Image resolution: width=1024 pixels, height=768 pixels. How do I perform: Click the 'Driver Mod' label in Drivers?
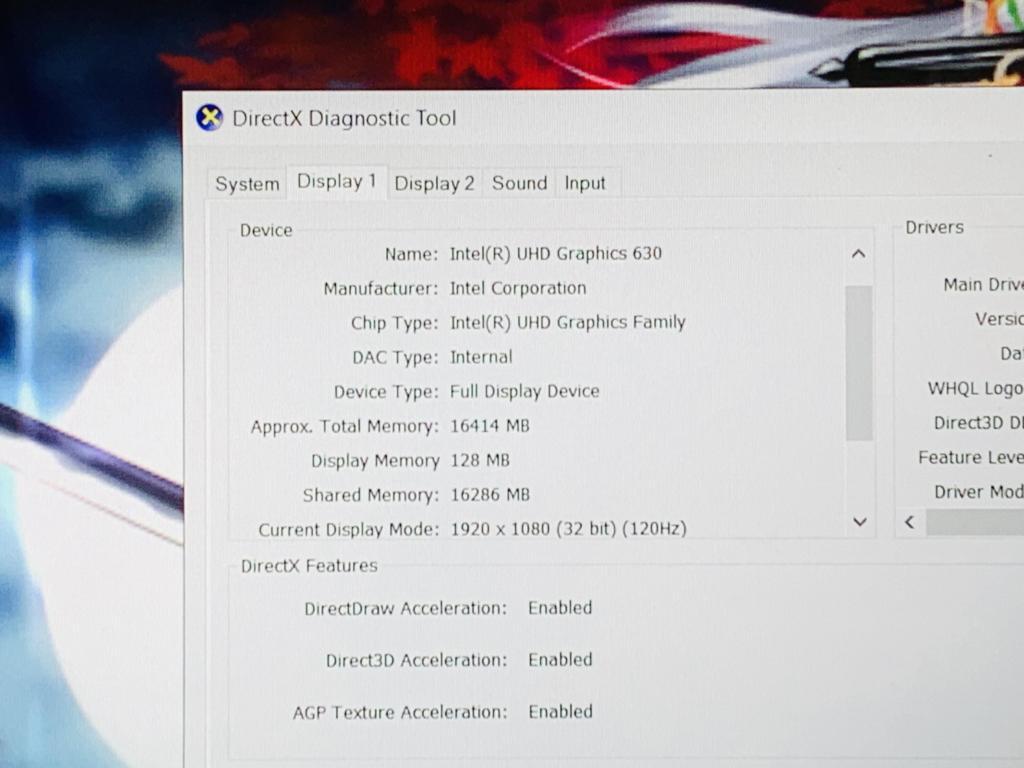click(x=979, y=492)
